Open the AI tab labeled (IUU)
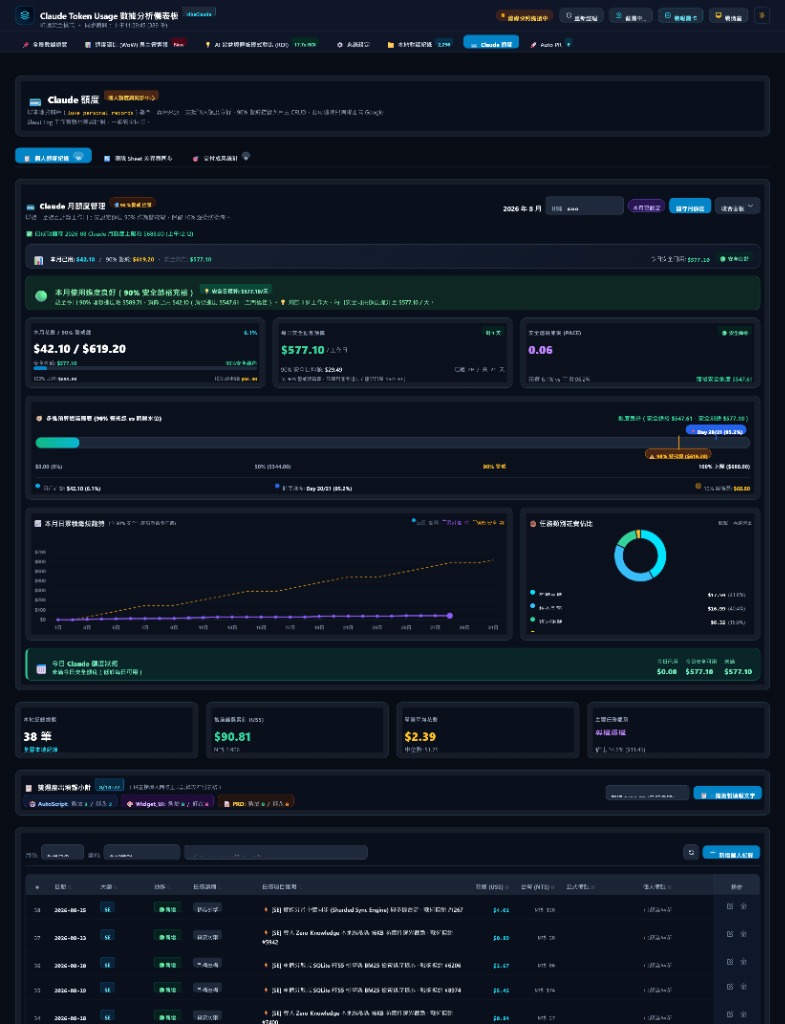Image resolution: width=785 pixels, height=1024 pixels. pos(261,44)
